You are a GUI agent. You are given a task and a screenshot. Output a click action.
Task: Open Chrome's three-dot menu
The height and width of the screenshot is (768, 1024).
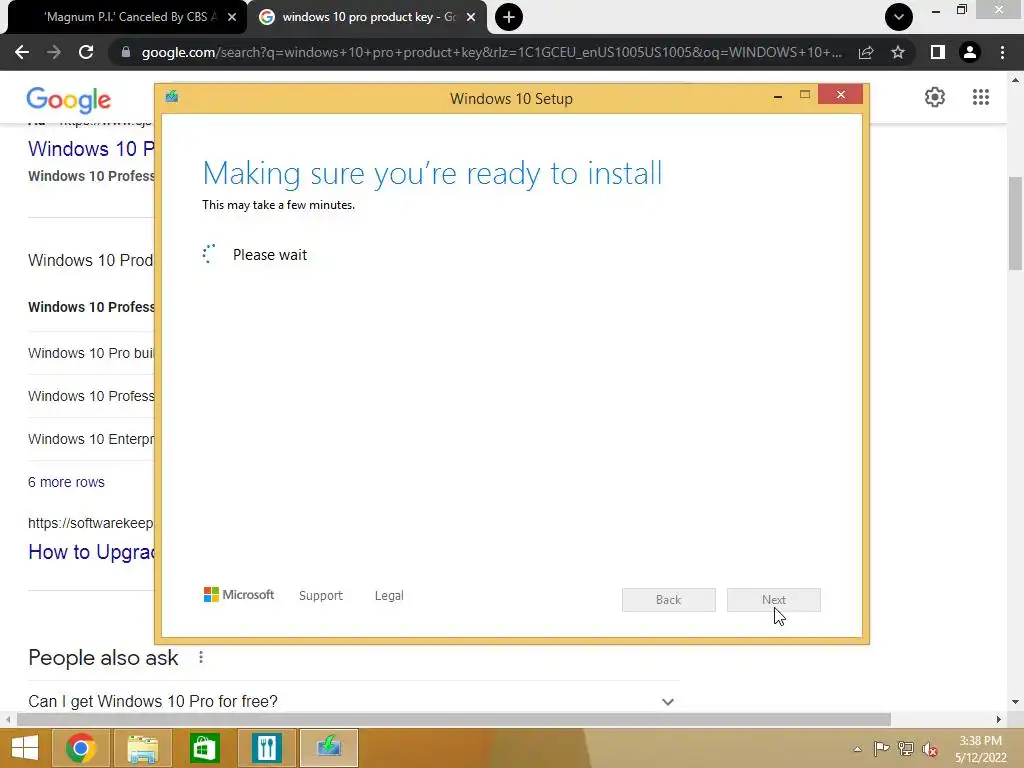[1002, 52]
